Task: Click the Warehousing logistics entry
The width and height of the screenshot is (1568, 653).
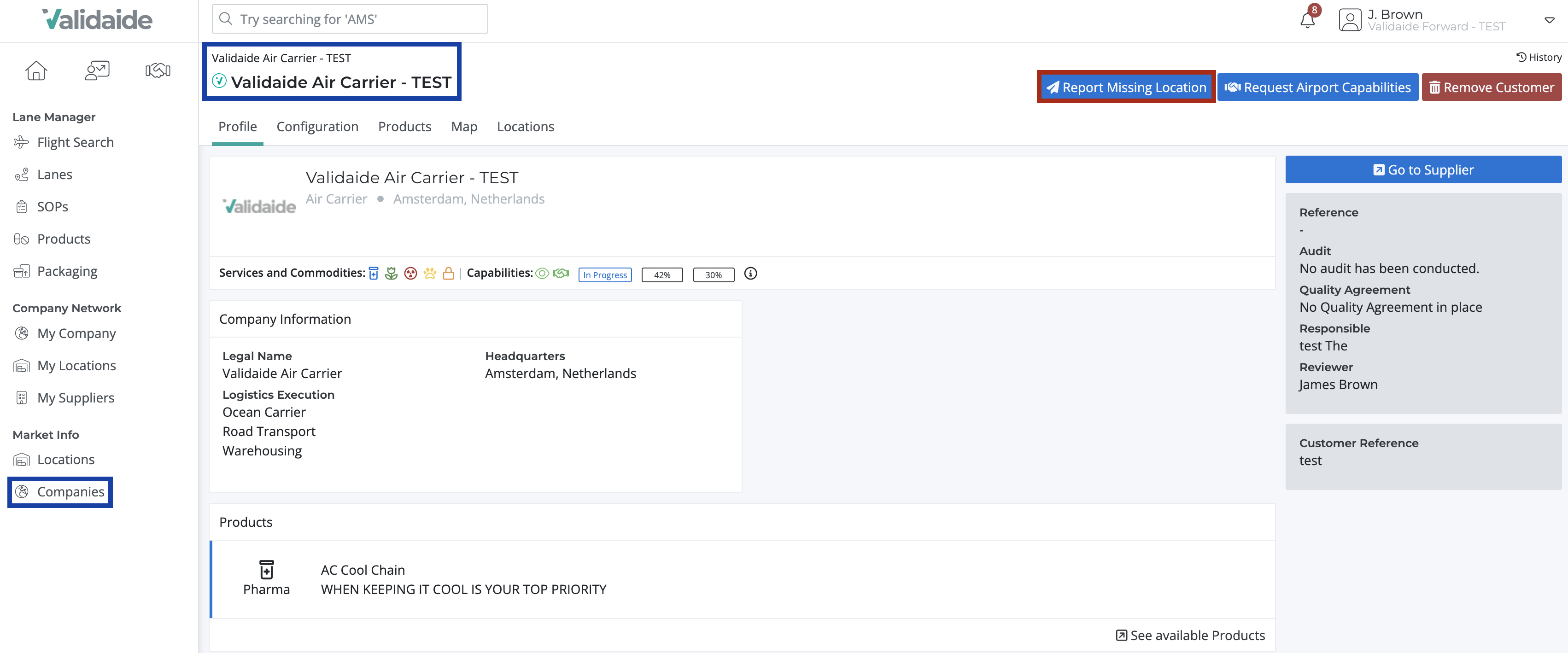Action: click(263, 450)
